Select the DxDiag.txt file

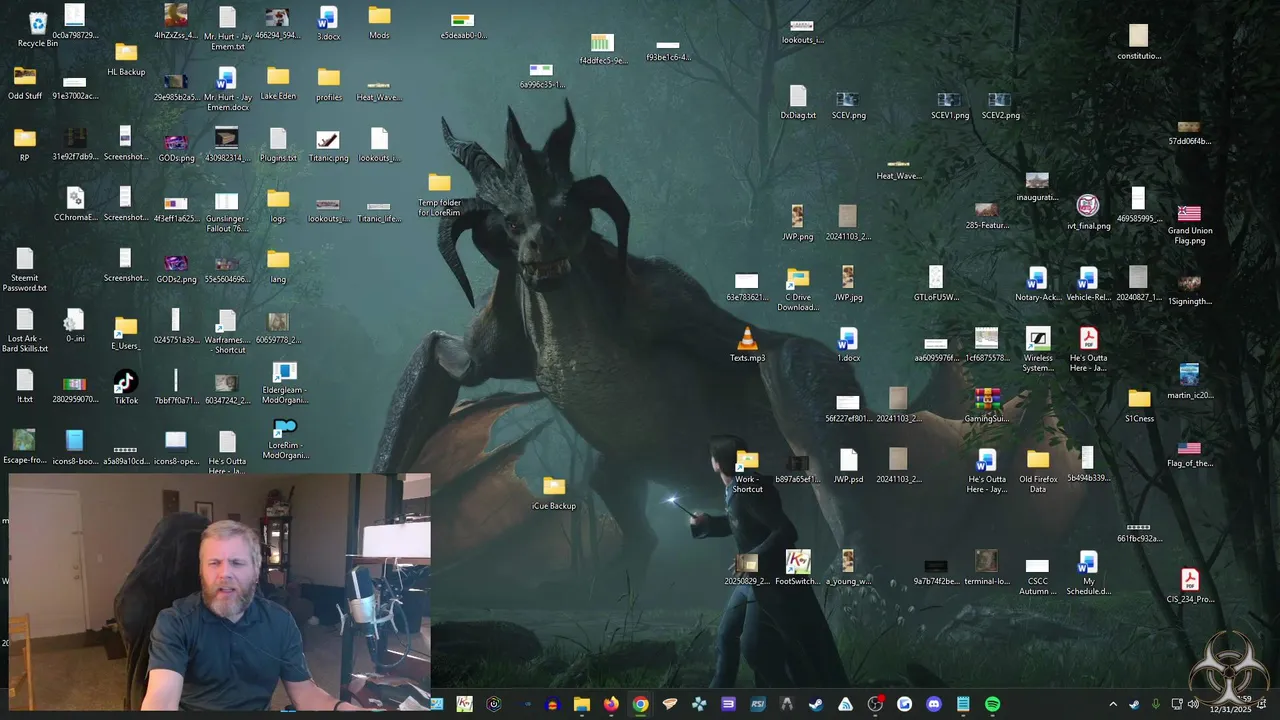pos(798,102)
